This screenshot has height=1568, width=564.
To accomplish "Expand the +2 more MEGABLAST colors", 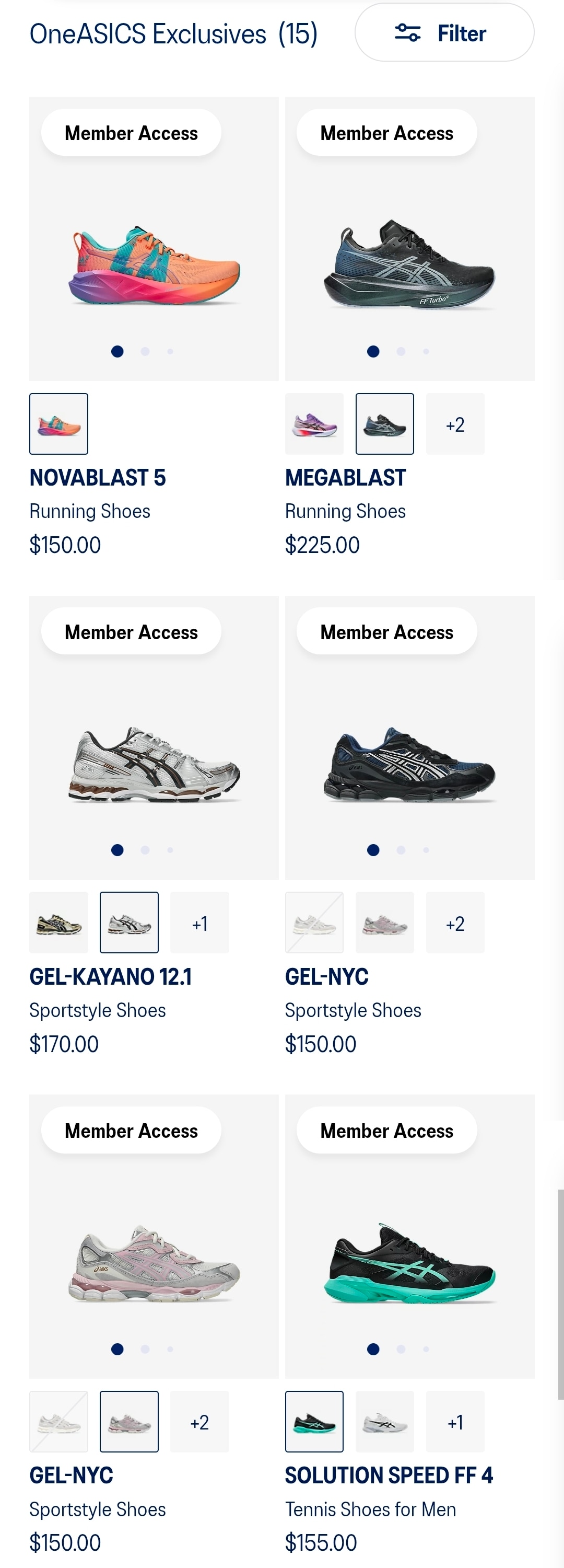I will click(x=454, y=424).
